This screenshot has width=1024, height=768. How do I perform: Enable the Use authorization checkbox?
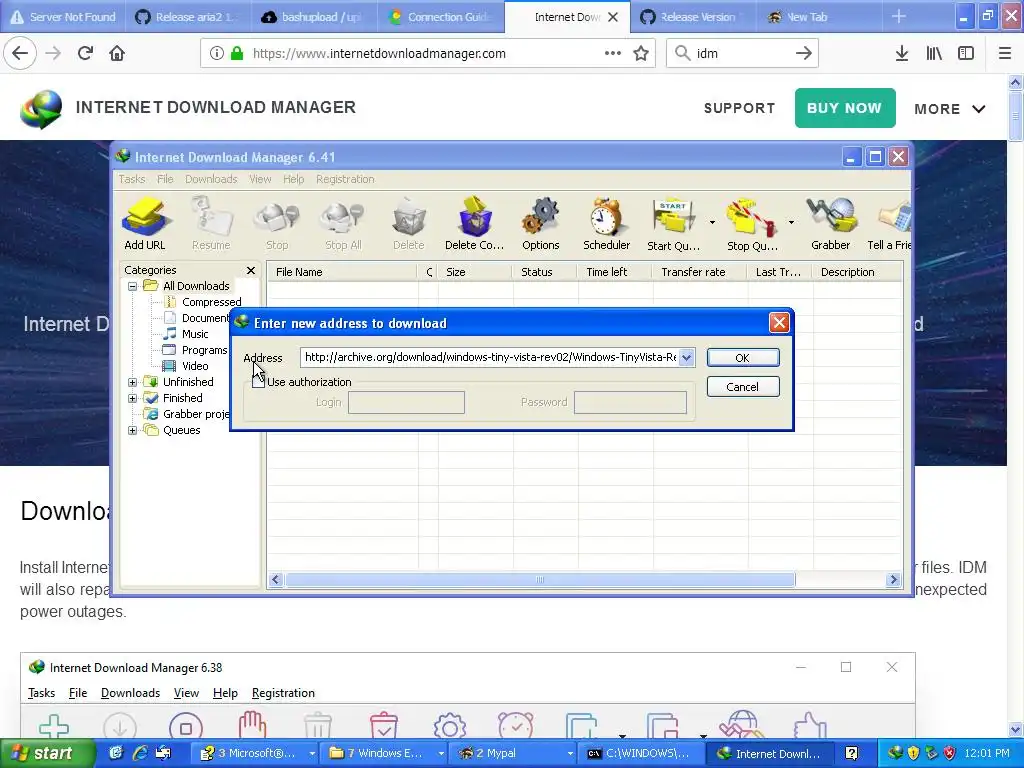click(x=259, y=381)
